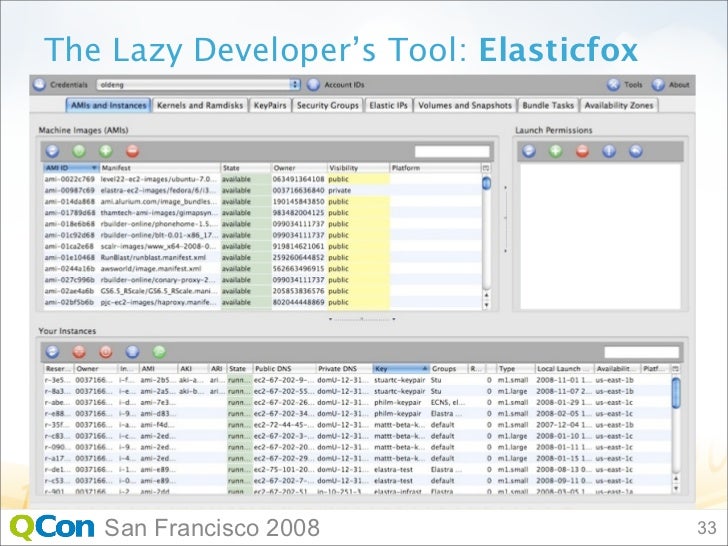Viewport: 728px width, 546px height.
Task: Sort instances by Private DNS column
Action: [344, 369]
